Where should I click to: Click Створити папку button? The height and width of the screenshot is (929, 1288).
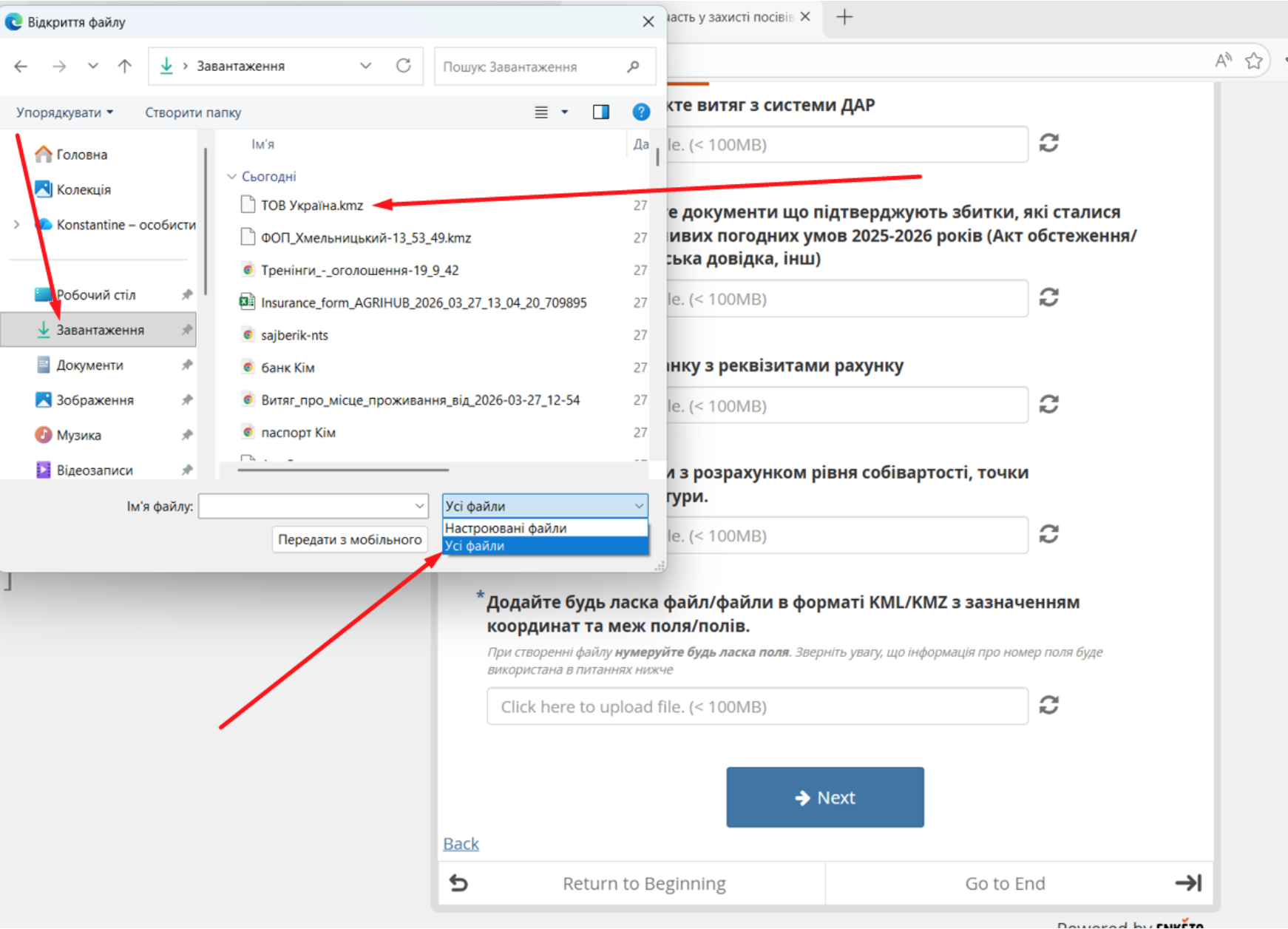click(x=193, y=112)
